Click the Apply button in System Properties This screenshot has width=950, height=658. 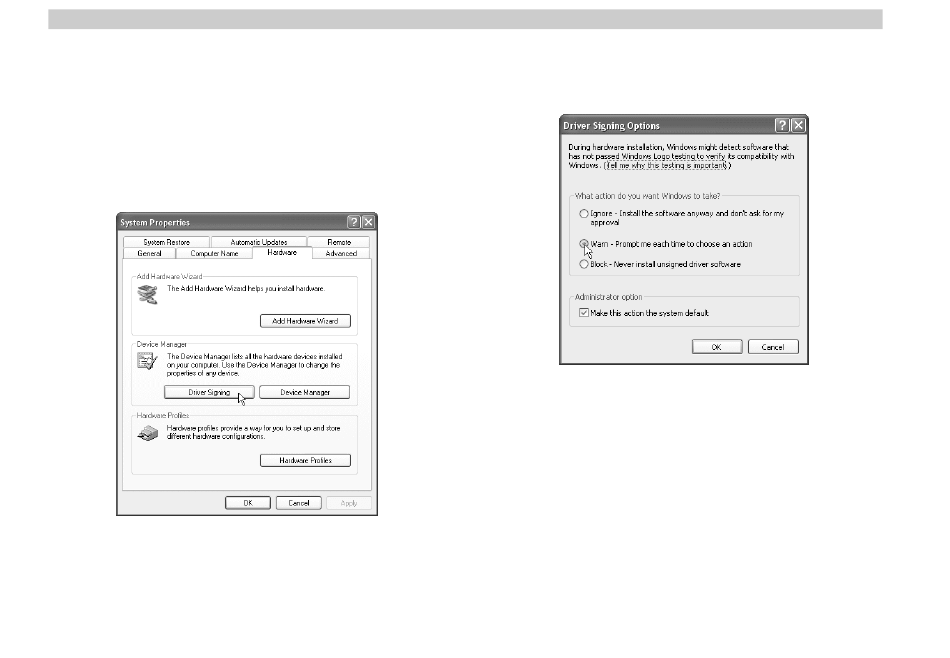(349, 503)
